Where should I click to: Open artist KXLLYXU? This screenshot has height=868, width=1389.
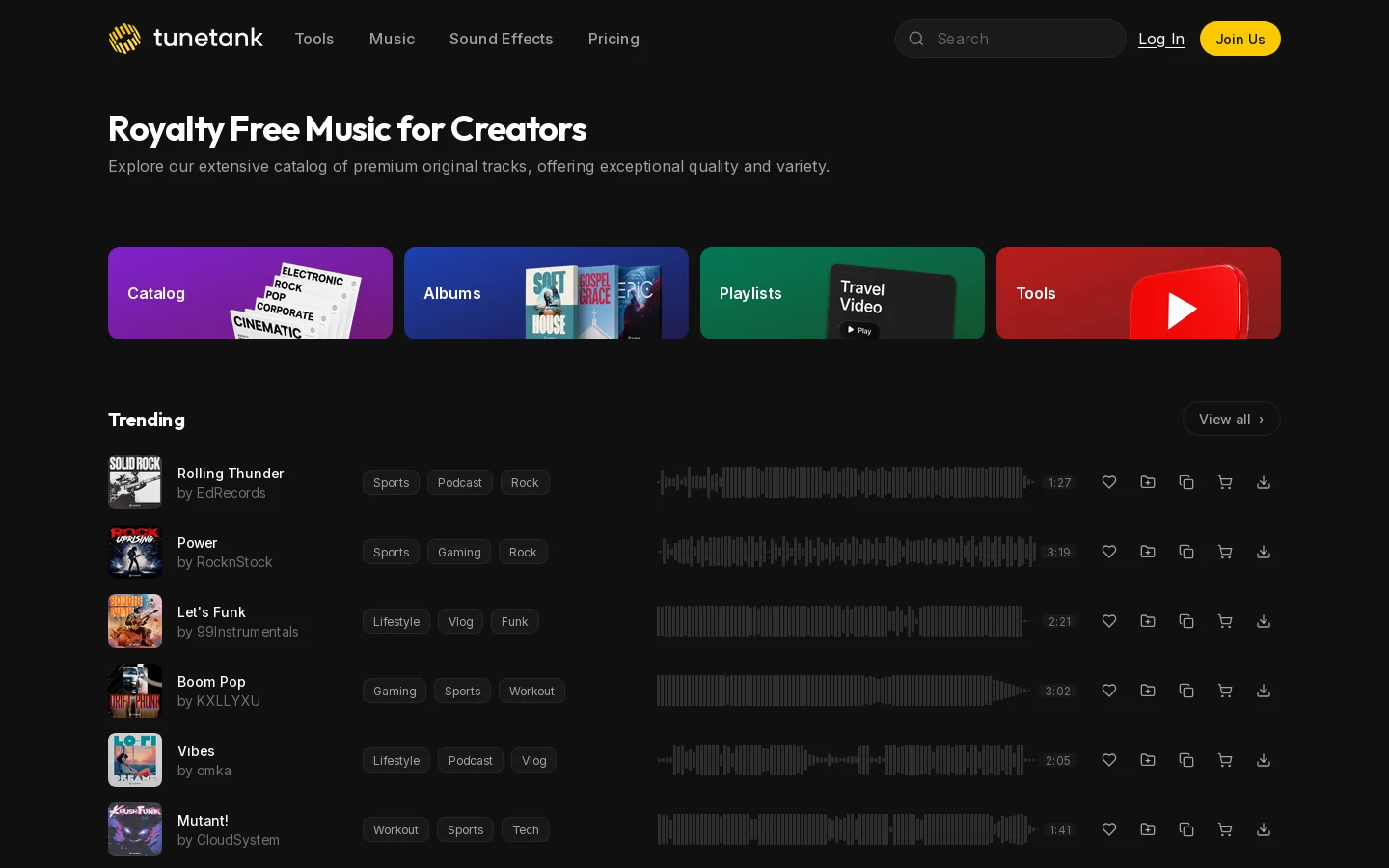[229, 701]
